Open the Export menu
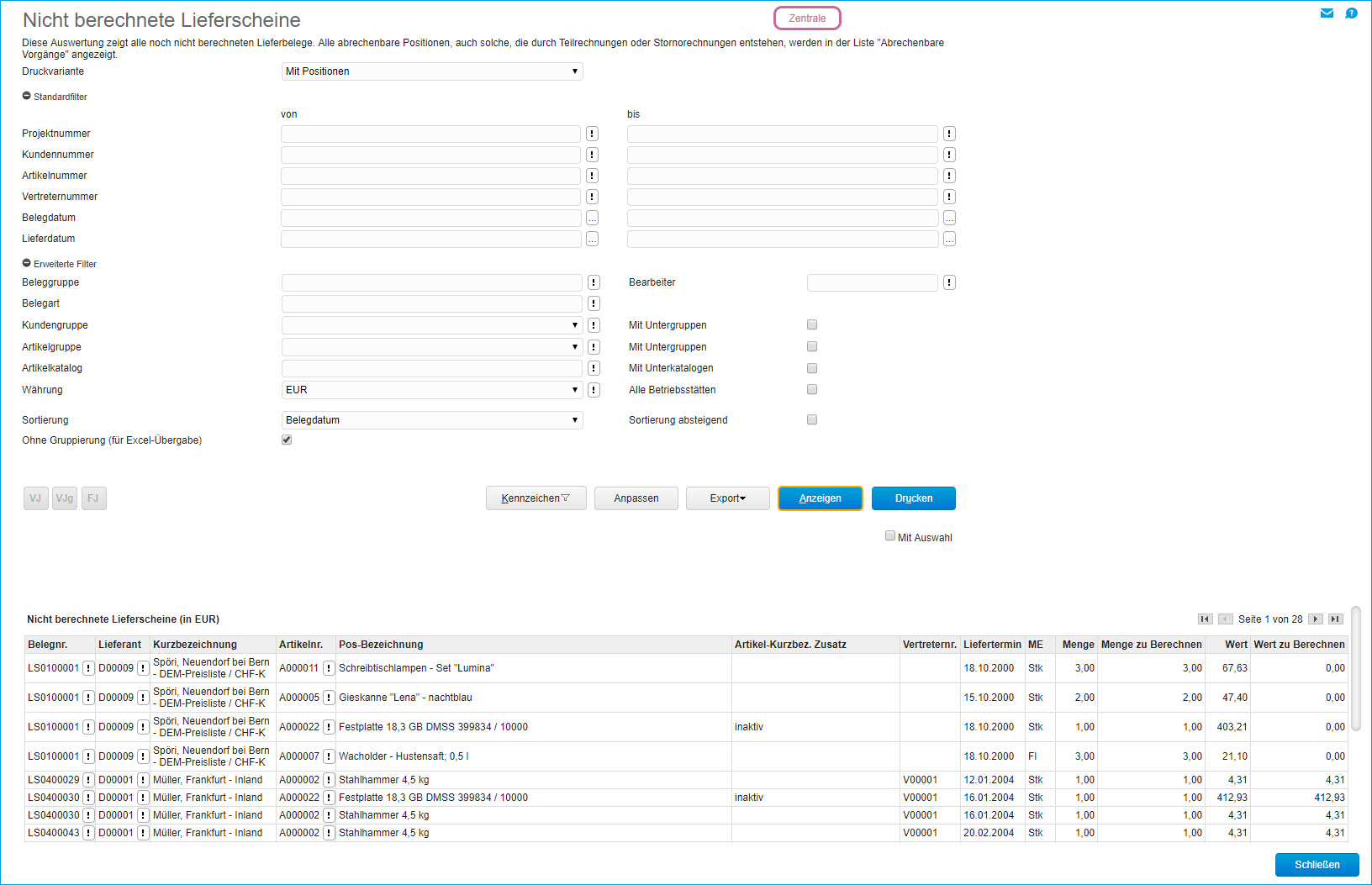This screenshot has height=885, width=1372. 727,498
